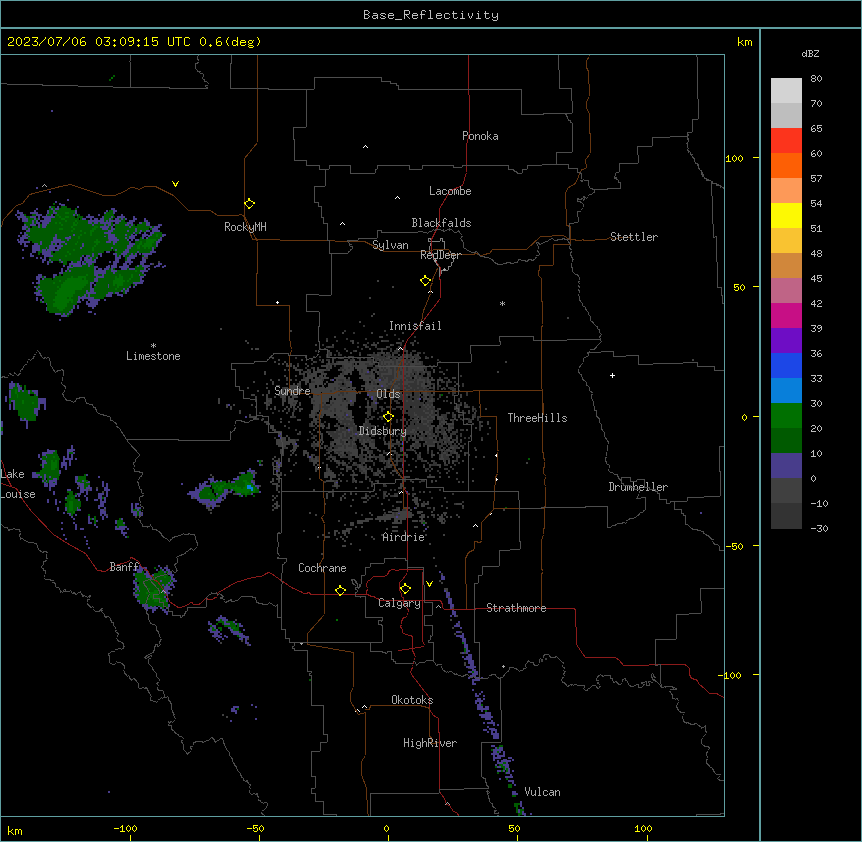Click the Ponoka city label
Viewport: 862px width, 842px height.
click(480, 136)
